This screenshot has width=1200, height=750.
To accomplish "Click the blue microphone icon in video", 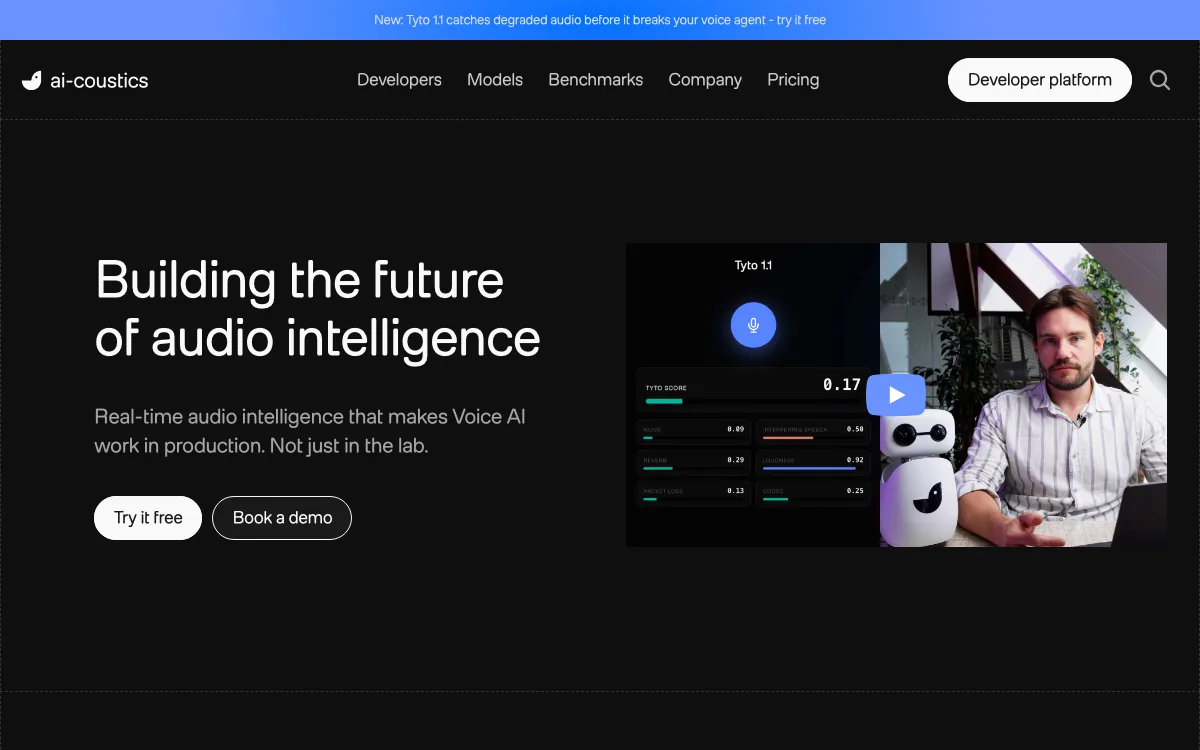I will [x=753, y=325].
